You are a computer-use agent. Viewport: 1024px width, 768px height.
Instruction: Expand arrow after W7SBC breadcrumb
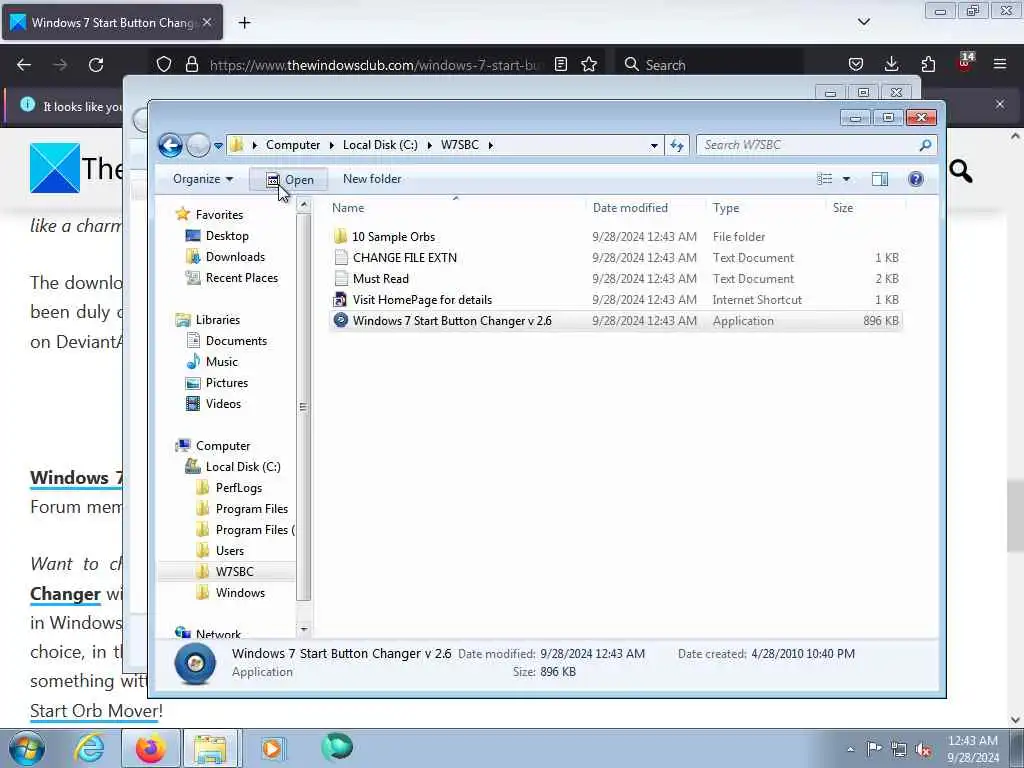pos(490,145)
